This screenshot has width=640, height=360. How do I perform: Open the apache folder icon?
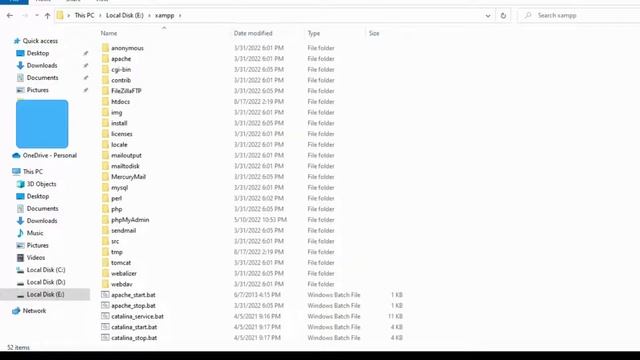(x=105, y=58)
